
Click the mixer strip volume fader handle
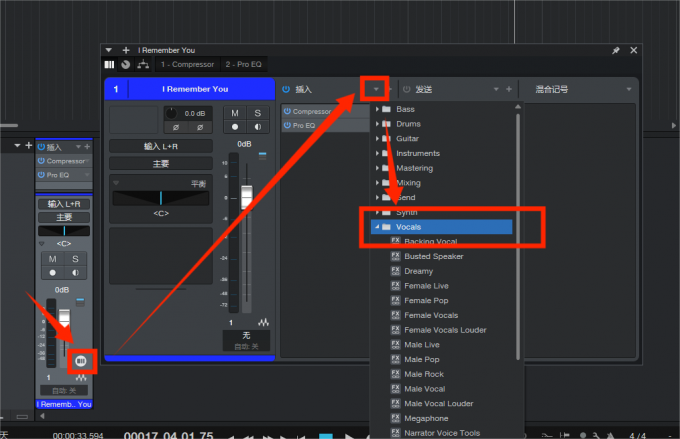click(x=64, y=318)
